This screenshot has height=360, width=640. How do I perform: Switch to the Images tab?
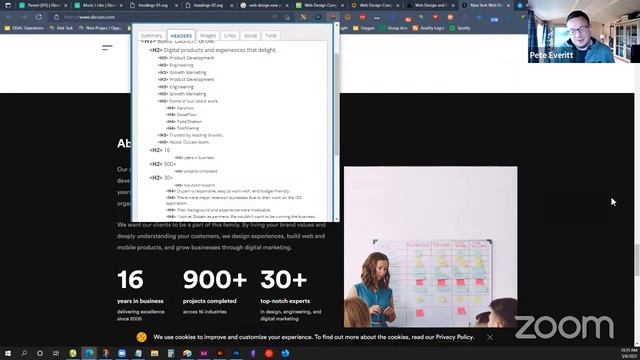click(x=208, y=36)
